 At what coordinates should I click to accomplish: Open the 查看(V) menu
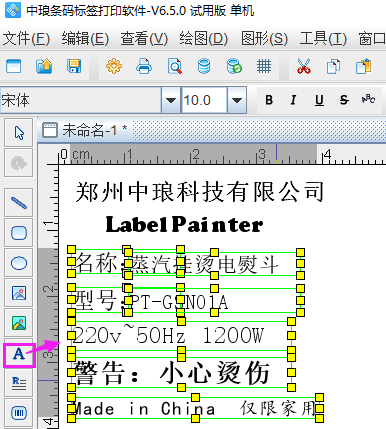(144, 39)
